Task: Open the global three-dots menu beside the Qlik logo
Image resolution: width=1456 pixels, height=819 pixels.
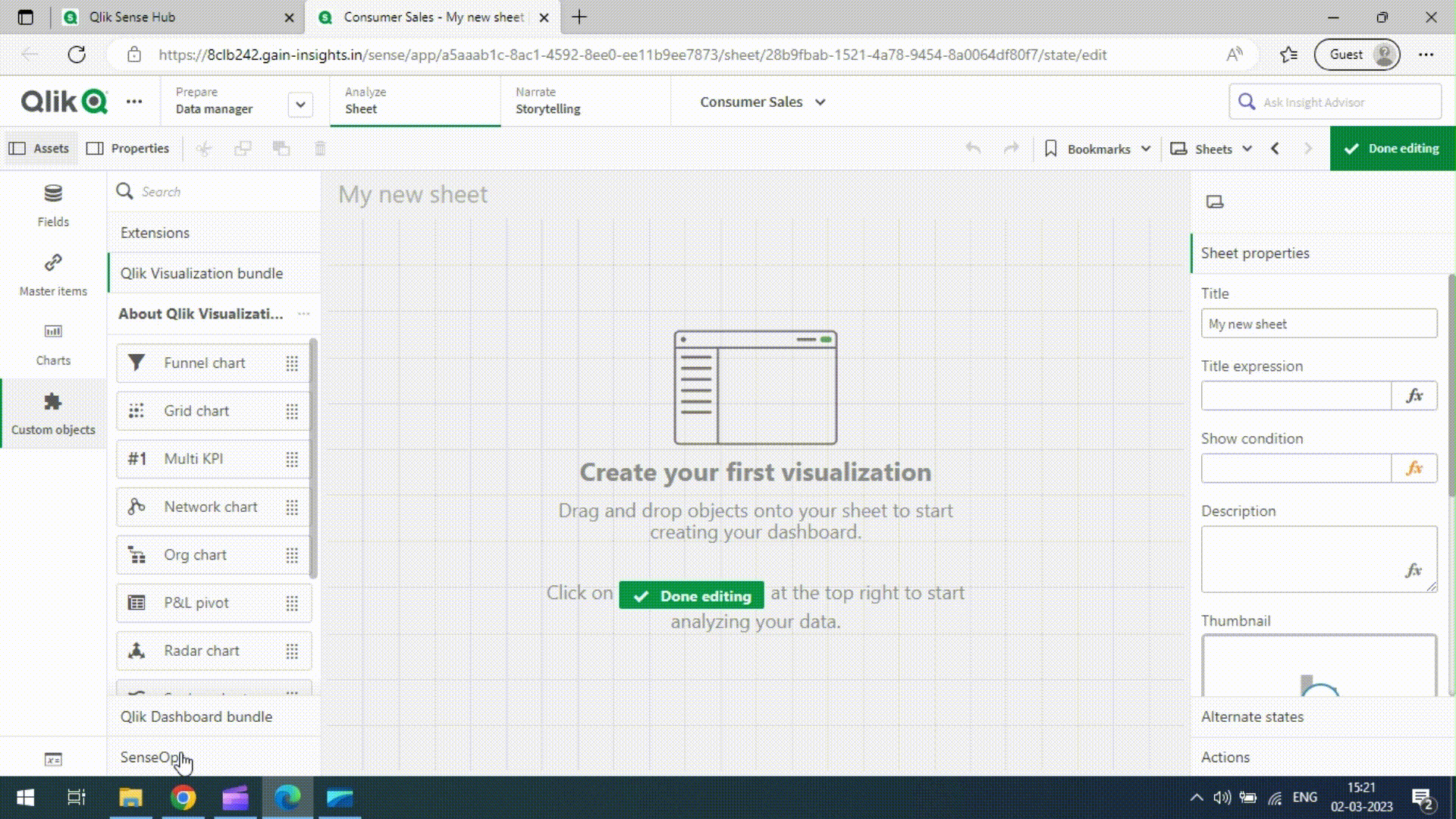Action: [134, 101]
